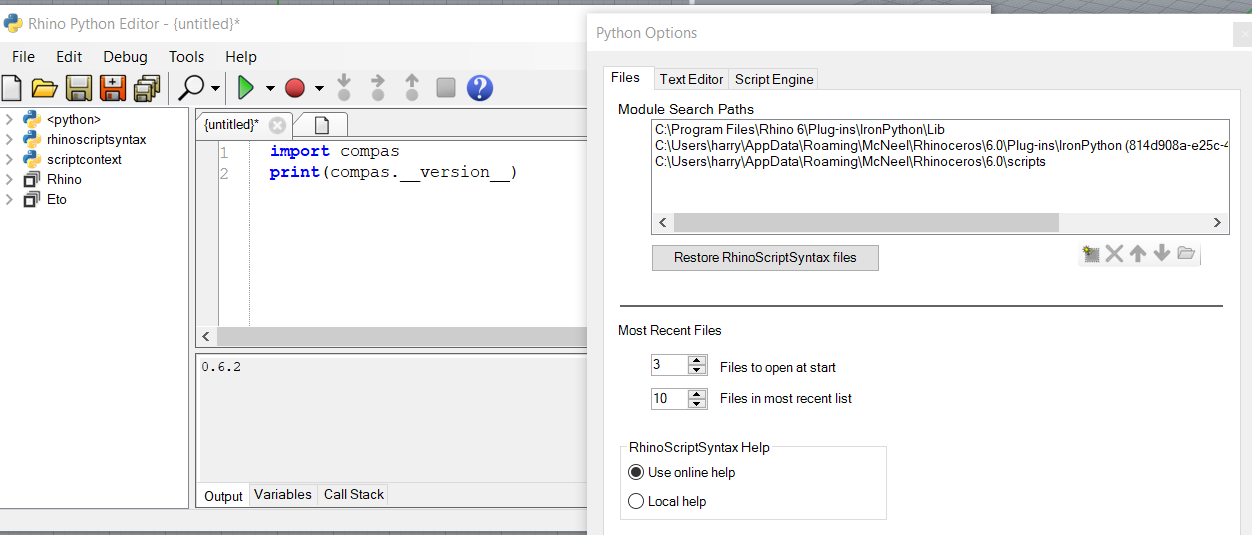Open help with the blue question mark
This screenshot has height=535, width=1252.
[x=480, y=88]
